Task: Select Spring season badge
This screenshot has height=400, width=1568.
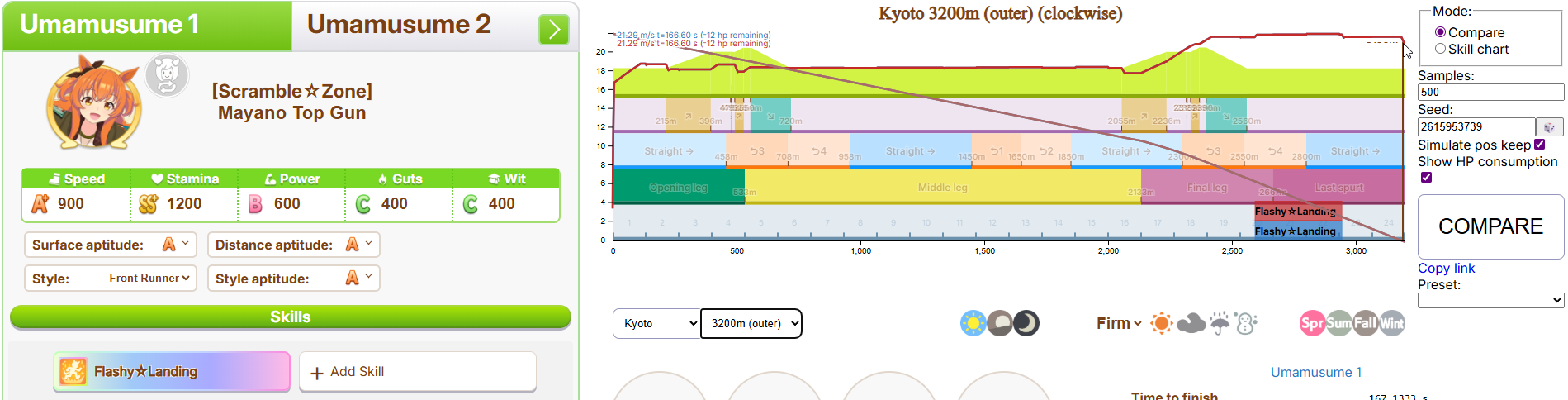Action: [x=1312, y=323]
